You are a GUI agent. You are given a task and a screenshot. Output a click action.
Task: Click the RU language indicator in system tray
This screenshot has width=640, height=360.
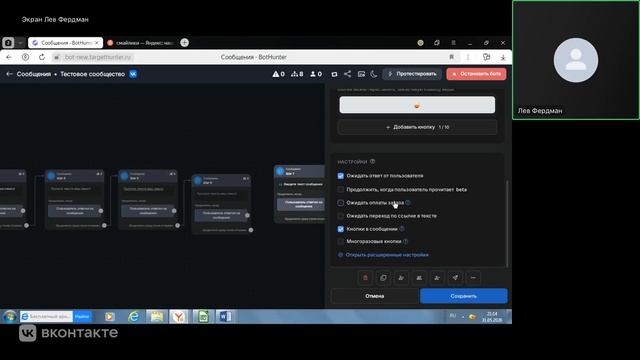pos(453,316)
